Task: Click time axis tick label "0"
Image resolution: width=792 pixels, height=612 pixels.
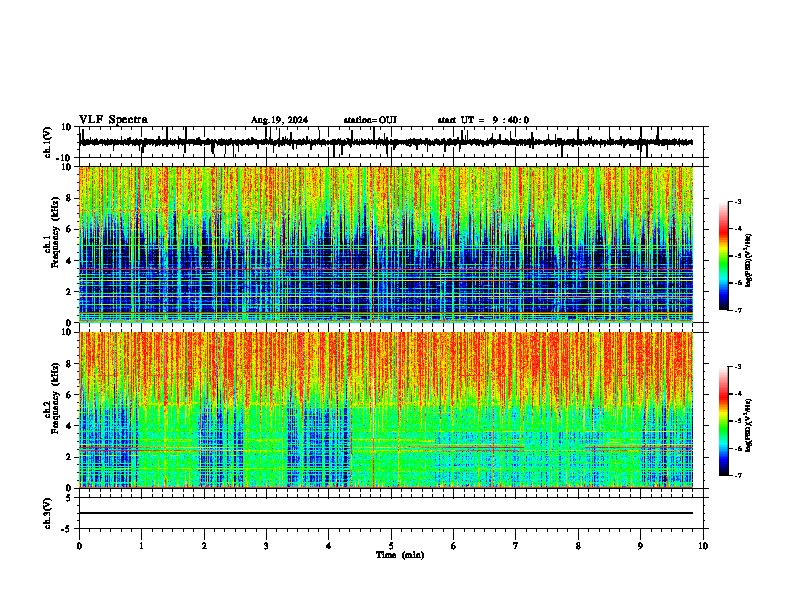Action: [79, 546]
